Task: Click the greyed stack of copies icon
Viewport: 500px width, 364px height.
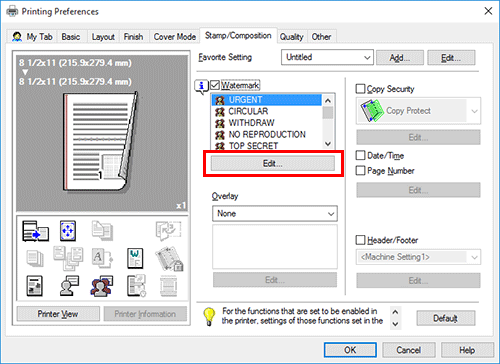Action: click(x=35, y=259)
